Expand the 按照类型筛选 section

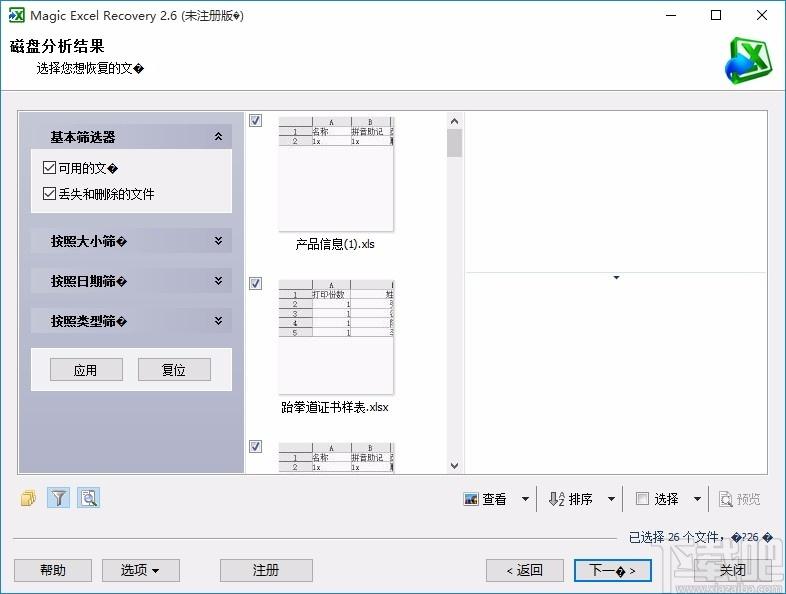point(219,321)
